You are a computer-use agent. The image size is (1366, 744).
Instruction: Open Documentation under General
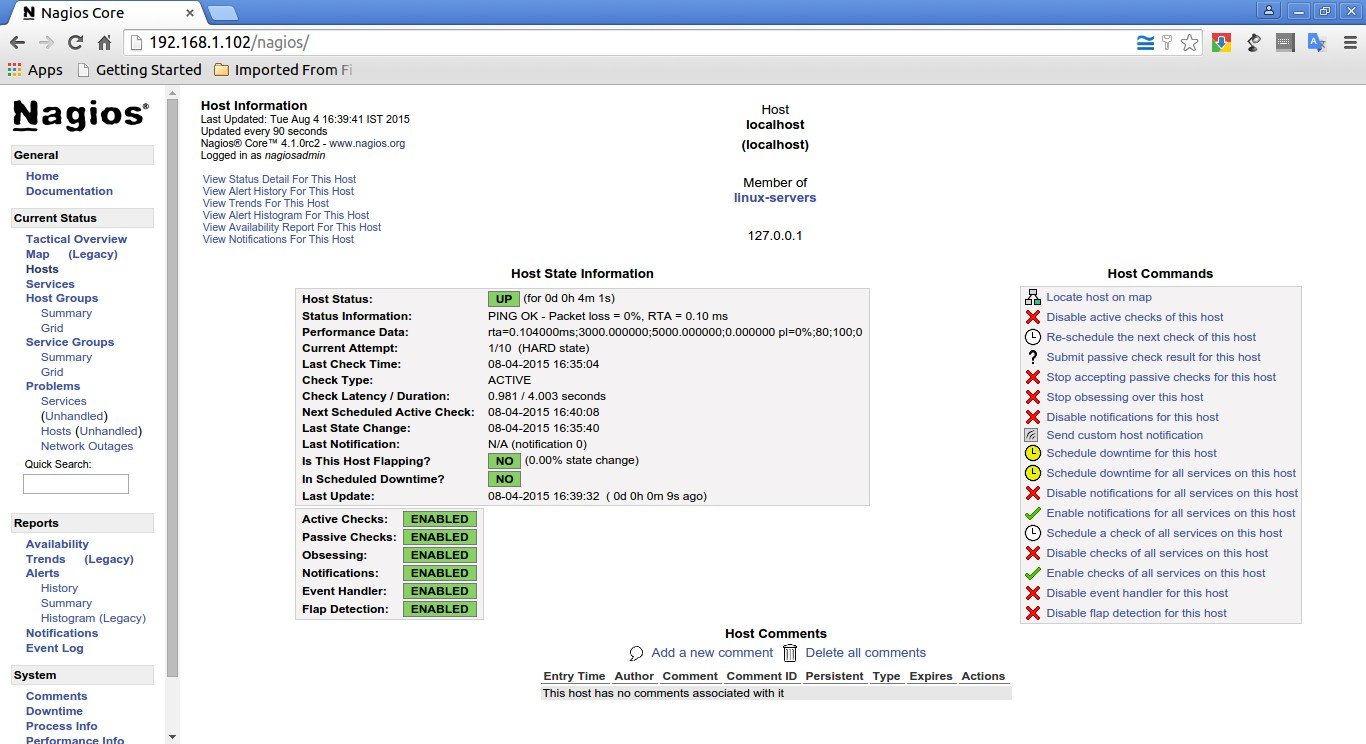pos(69,191)
